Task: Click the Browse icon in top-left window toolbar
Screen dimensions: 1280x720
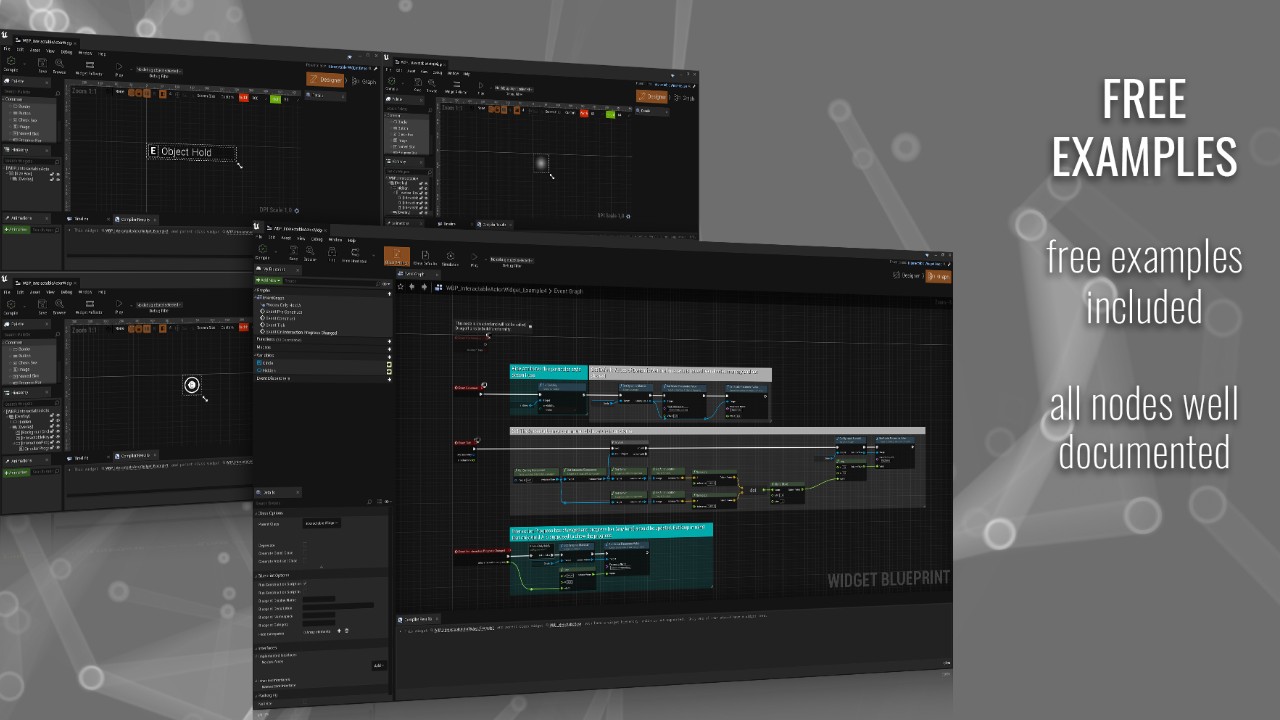Action: tap(59, 65)
